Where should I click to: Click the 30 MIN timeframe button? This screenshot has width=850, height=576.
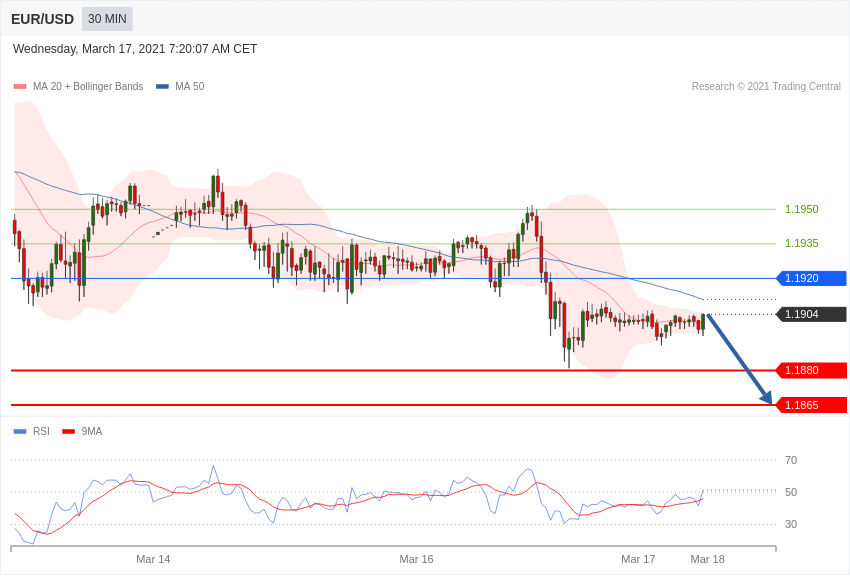point(107,19)
